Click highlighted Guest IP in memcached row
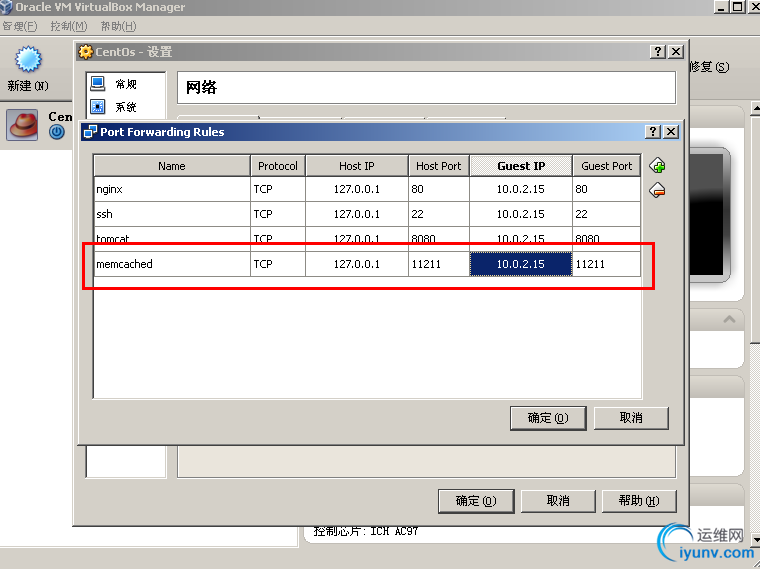The height and width of the screenshot is (569, 760). click(x=521, y=264)
